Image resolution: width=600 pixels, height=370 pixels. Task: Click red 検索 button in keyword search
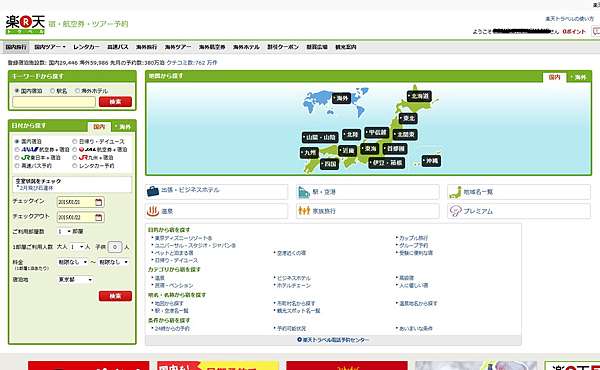pos(115,102)
